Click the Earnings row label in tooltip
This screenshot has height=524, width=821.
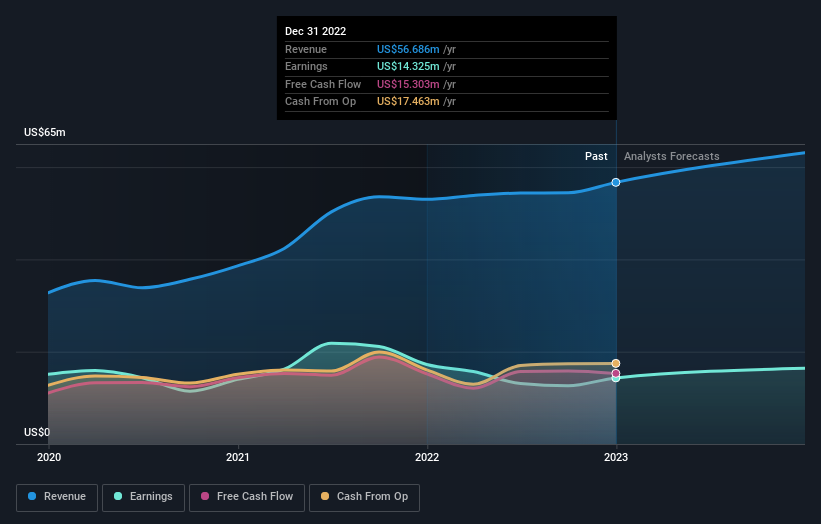(306, 66)
